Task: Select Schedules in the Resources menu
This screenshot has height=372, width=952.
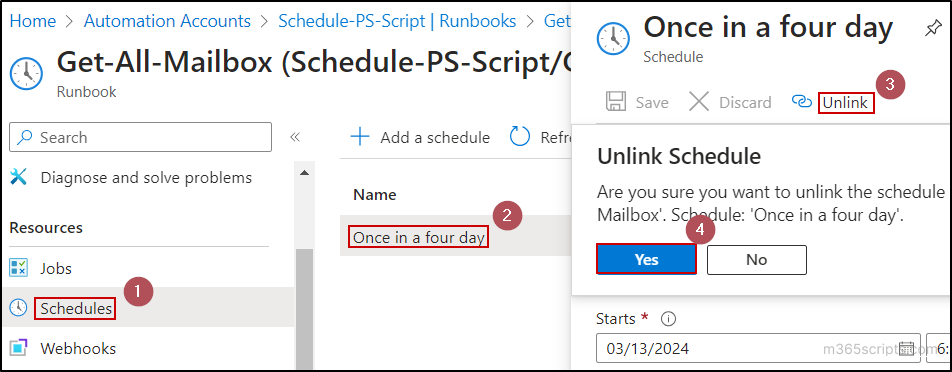Action: [x=76, y=308]
